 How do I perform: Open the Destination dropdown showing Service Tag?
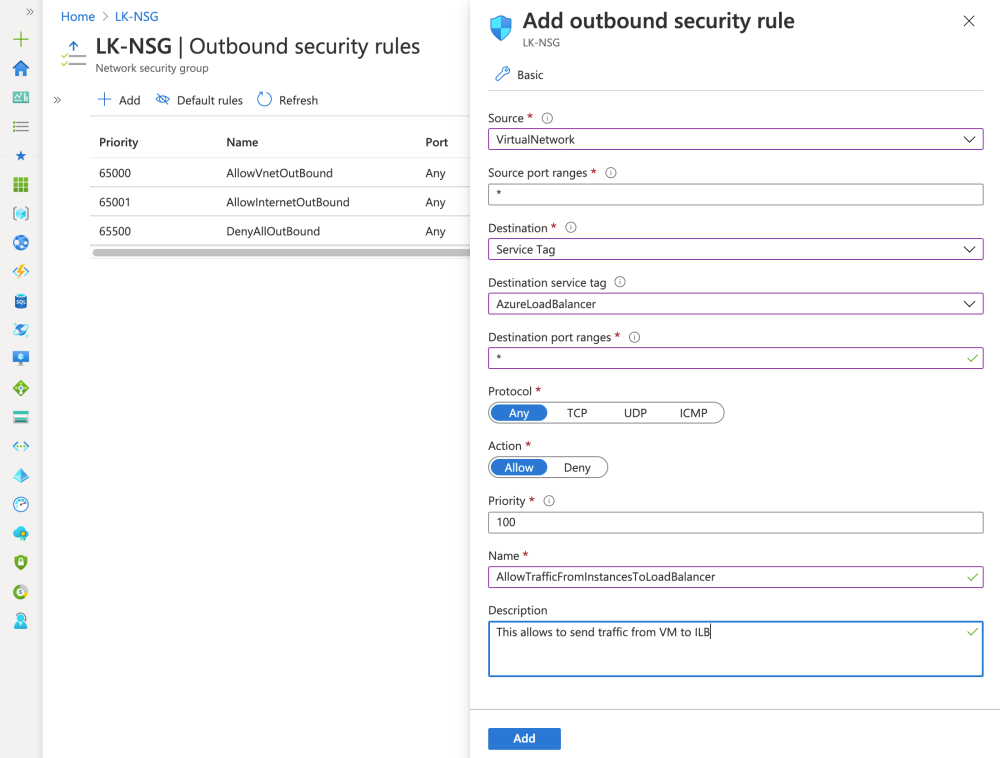[735, 249]
